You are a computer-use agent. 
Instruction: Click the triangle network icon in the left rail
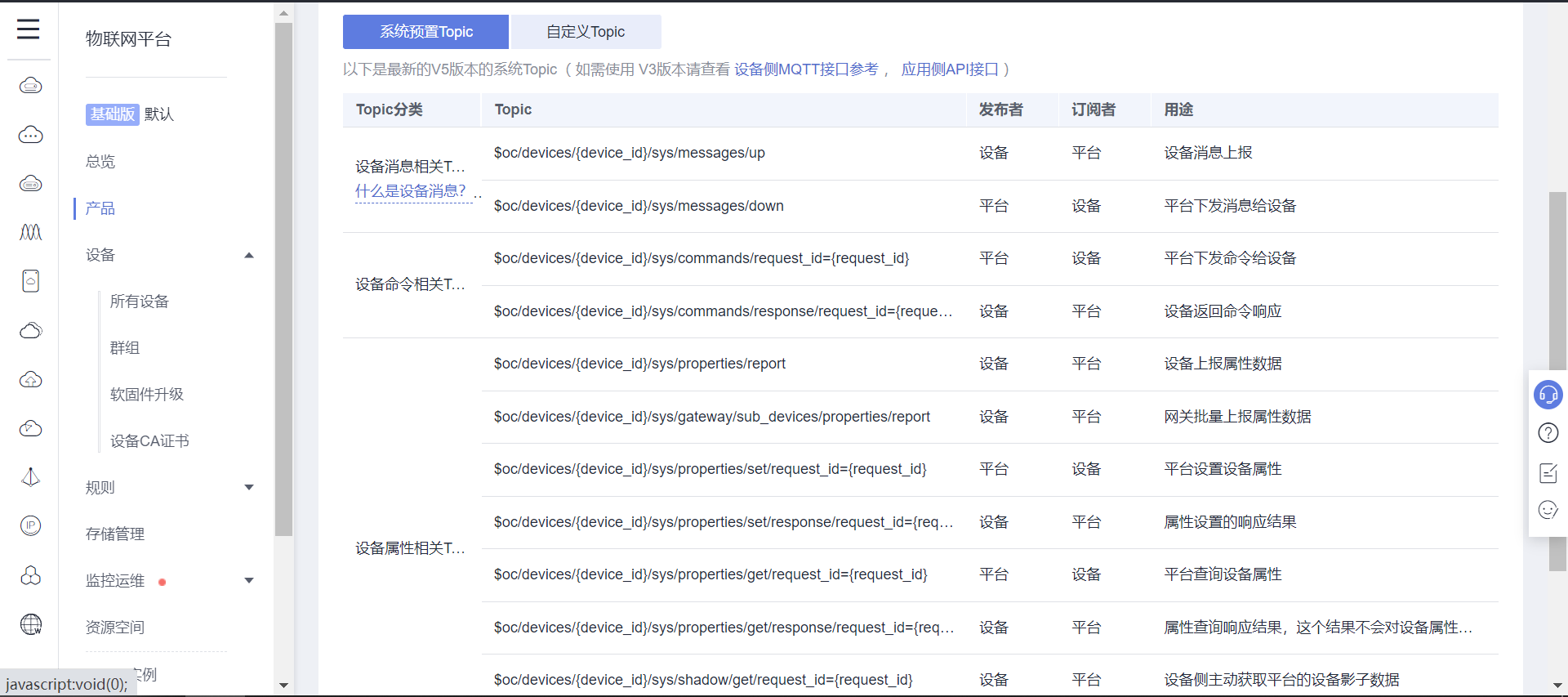[30, 476]
